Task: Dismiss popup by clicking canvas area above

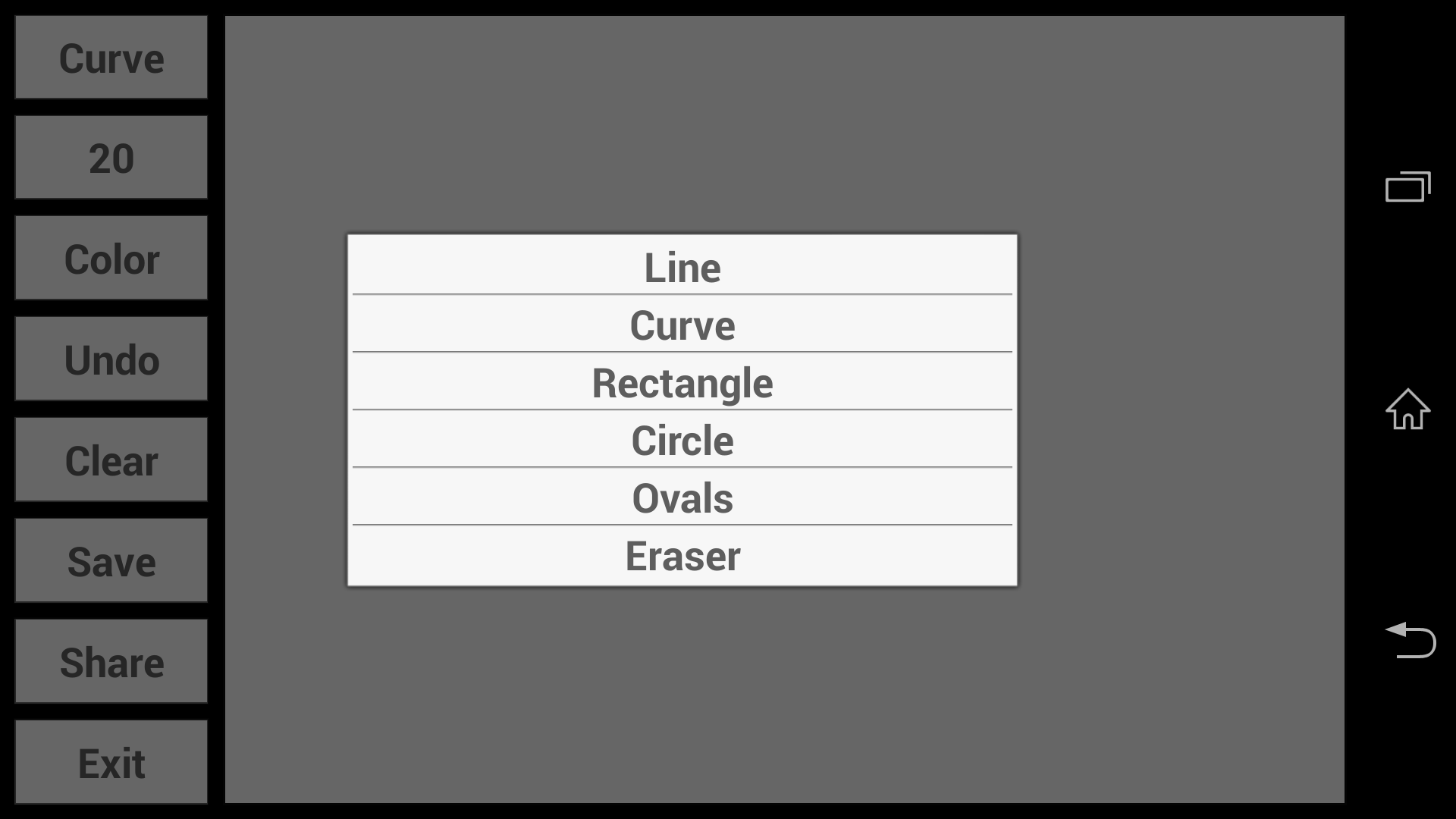Action: click(x=758, y=121)
